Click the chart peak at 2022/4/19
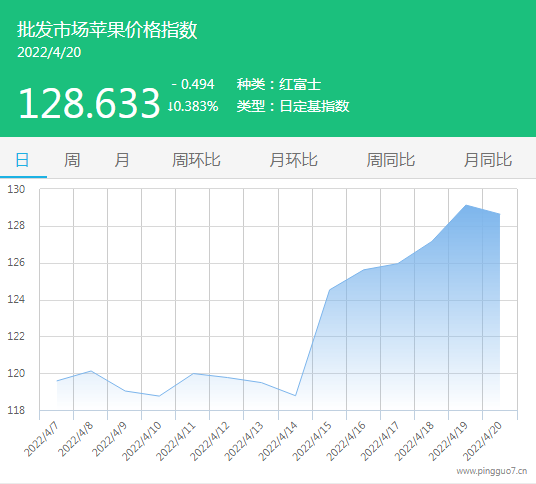 pos(466,205)
